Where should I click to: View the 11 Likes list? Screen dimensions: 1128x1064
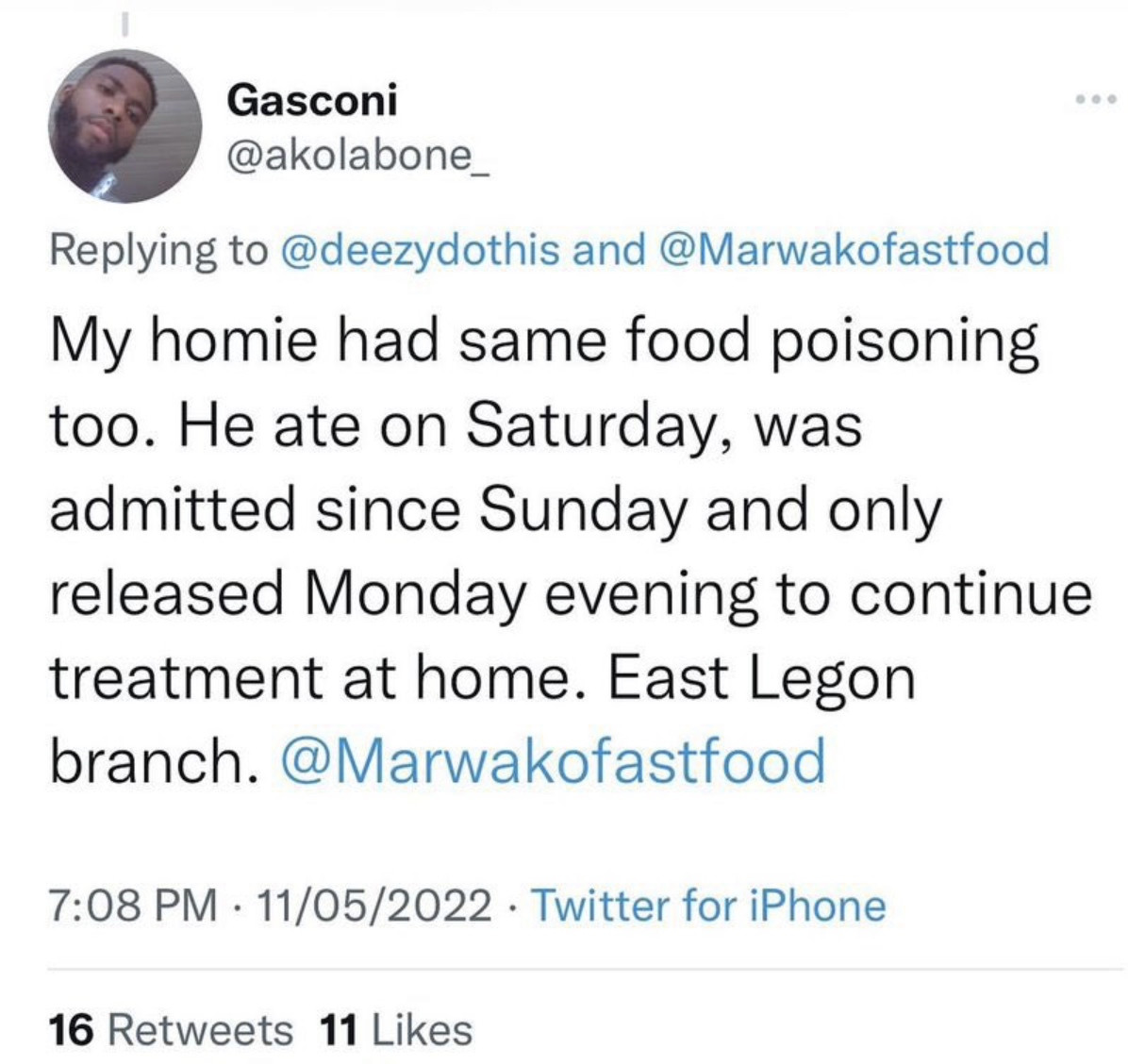pyautogui.click(x=396, y=1029)
